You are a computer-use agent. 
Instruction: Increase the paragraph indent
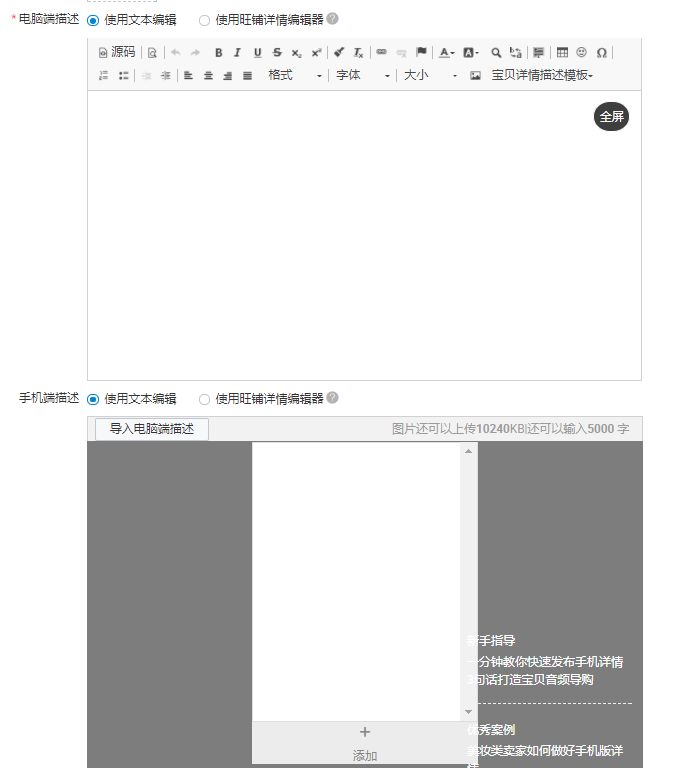(x=166, y=75)
